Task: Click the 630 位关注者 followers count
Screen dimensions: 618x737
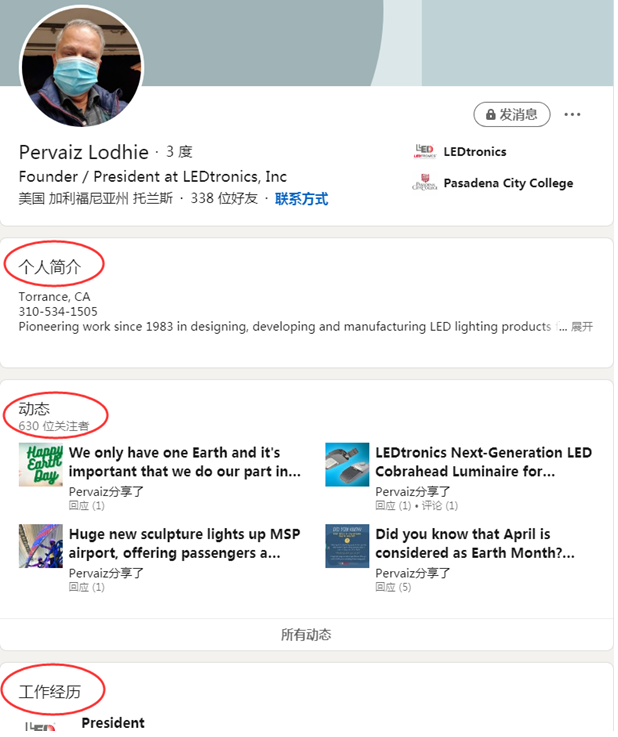Action: click(x=54, y=426)
